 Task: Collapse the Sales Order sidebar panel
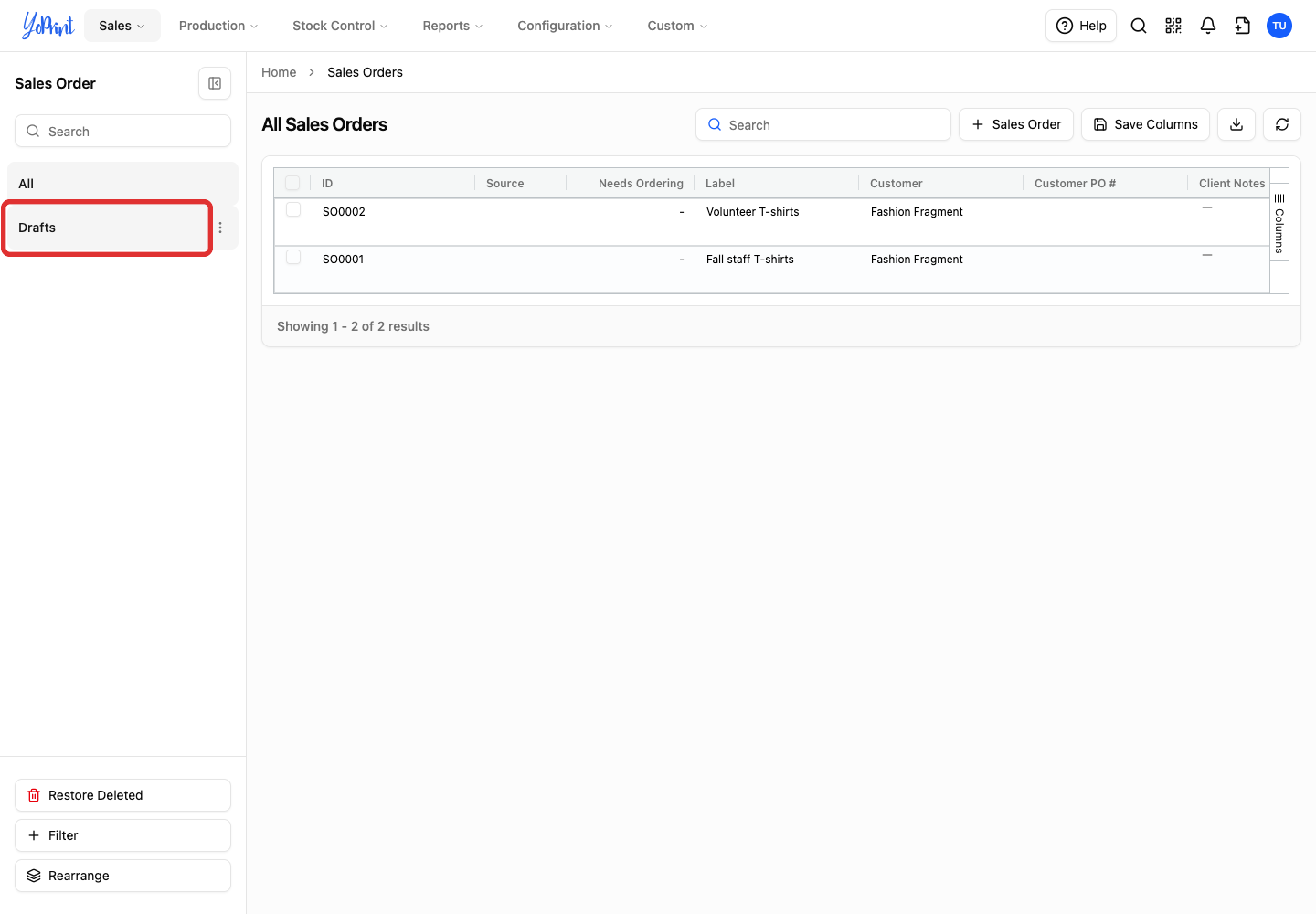215,83
